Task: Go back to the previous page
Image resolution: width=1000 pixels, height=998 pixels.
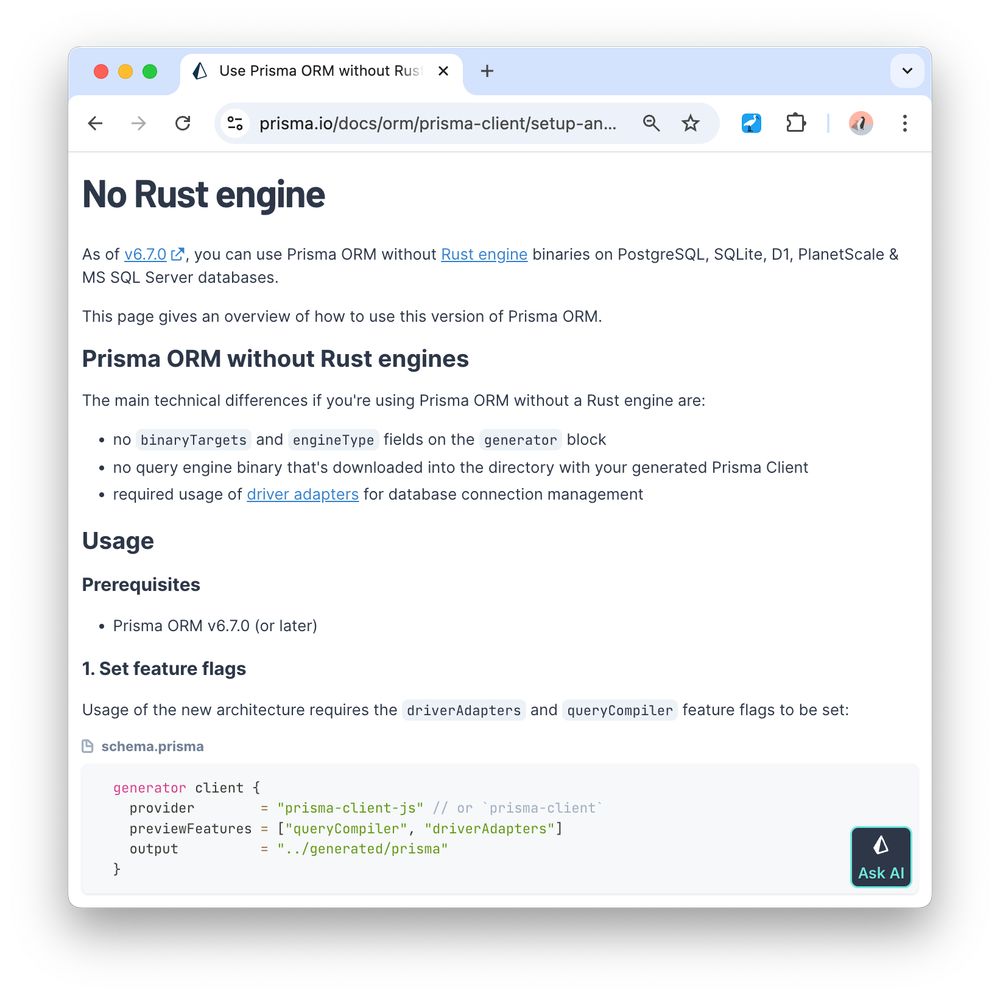Action: (96, 123)
